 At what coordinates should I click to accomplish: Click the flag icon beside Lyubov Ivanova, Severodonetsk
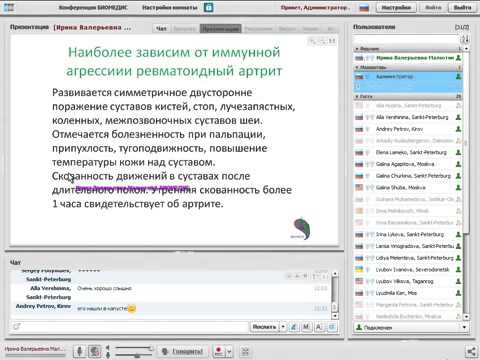coord(359,269)
